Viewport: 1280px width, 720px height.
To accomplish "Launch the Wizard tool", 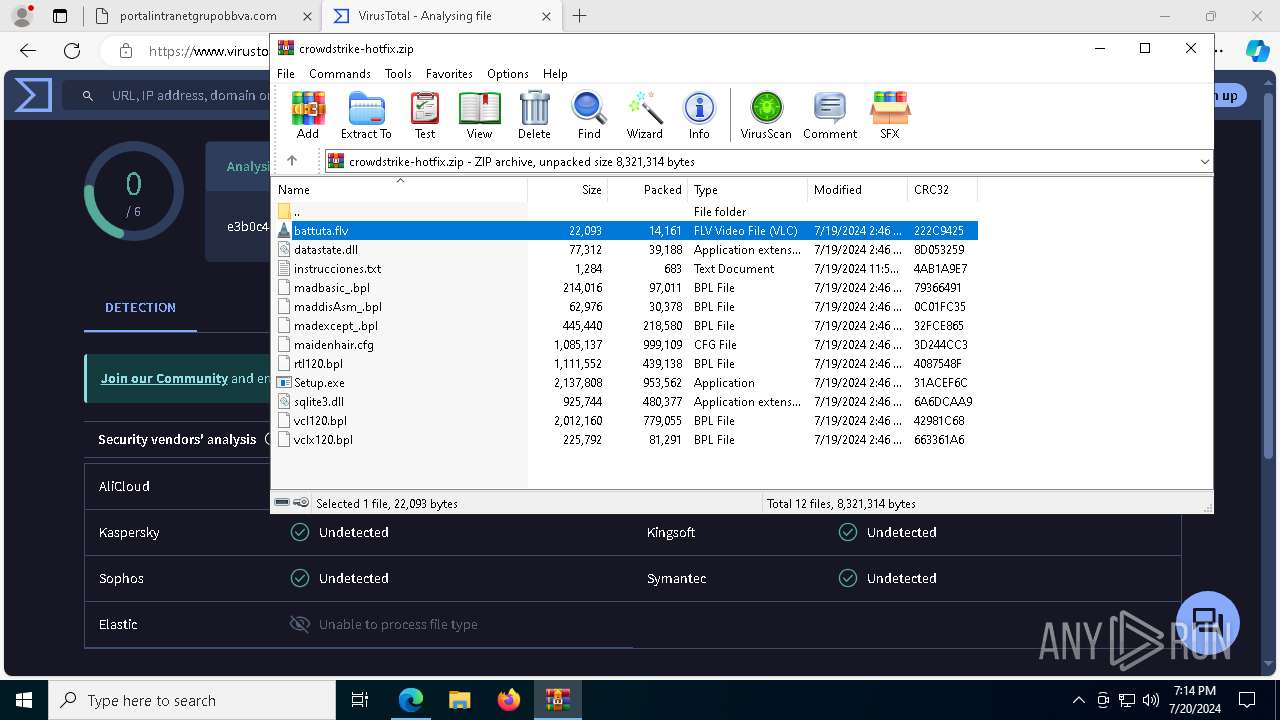I will [645, 115].
